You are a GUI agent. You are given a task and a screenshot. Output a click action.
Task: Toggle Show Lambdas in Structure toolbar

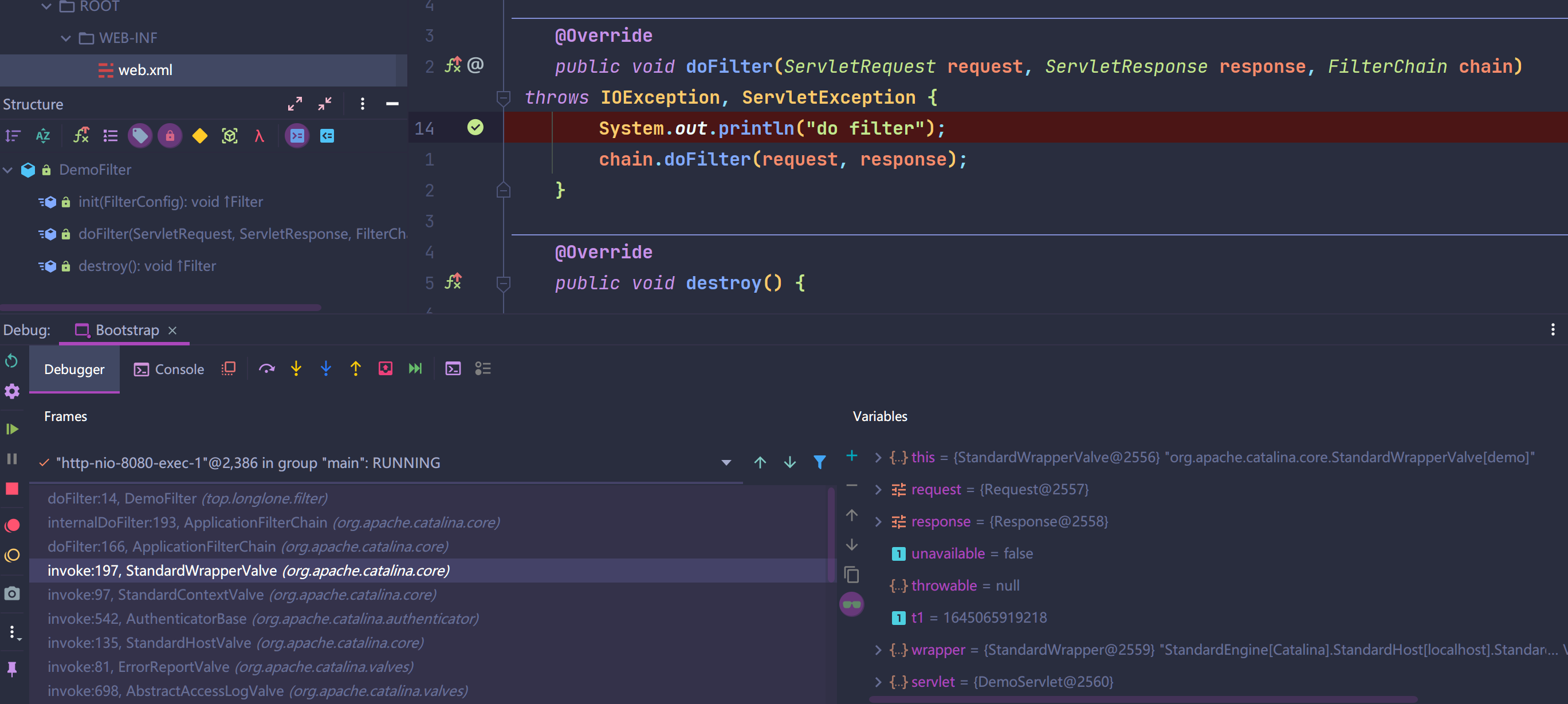pyautogui.click(x=260, y=136)
